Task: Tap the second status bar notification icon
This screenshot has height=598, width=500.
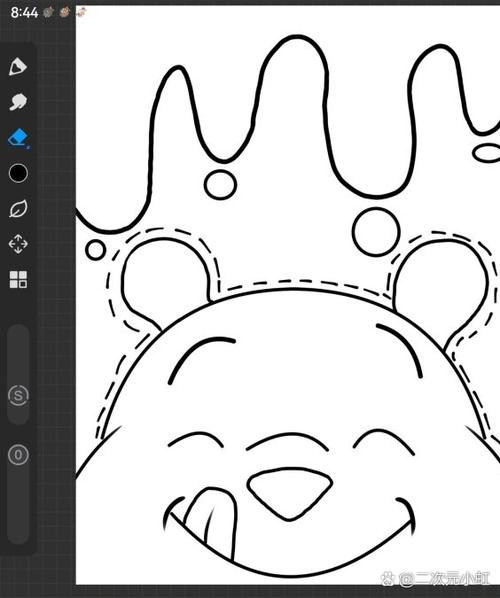Action: 64,12
